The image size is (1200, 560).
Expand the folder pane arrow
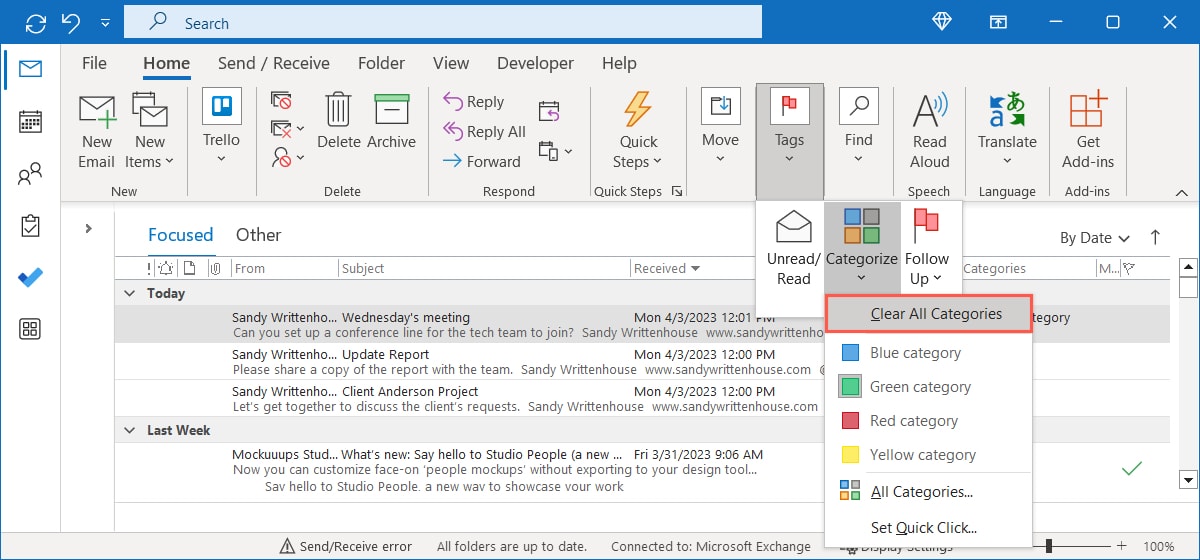click(x=88, y=228)
